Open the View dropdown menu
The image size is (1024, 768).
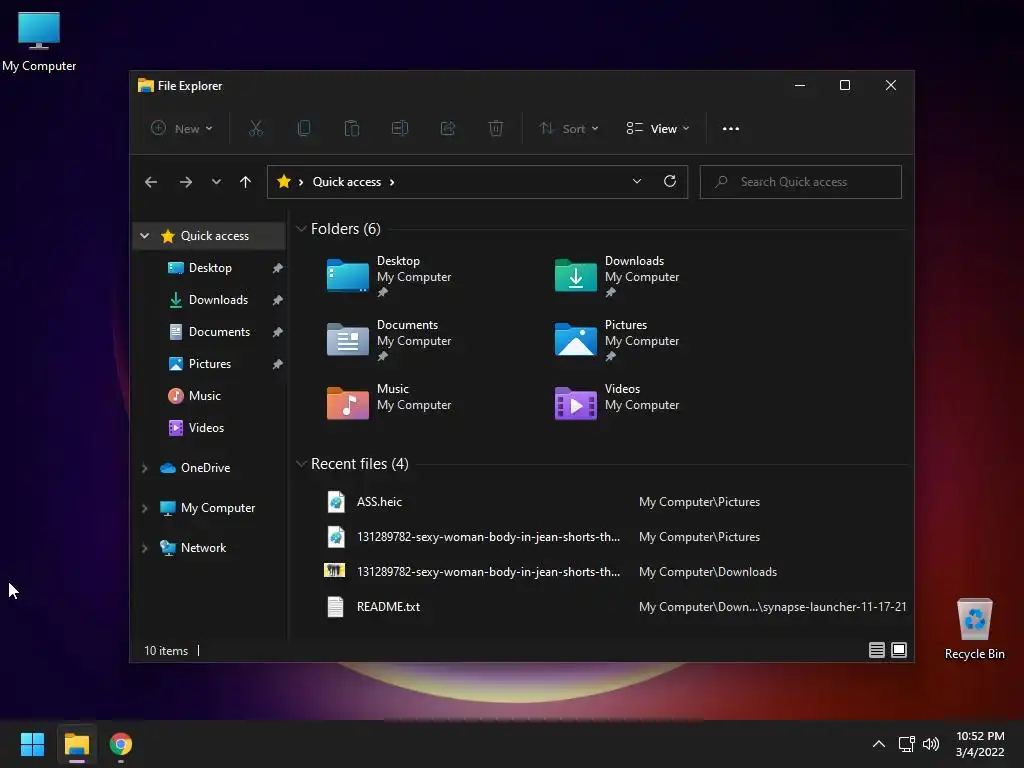click(x=658, y=129)
